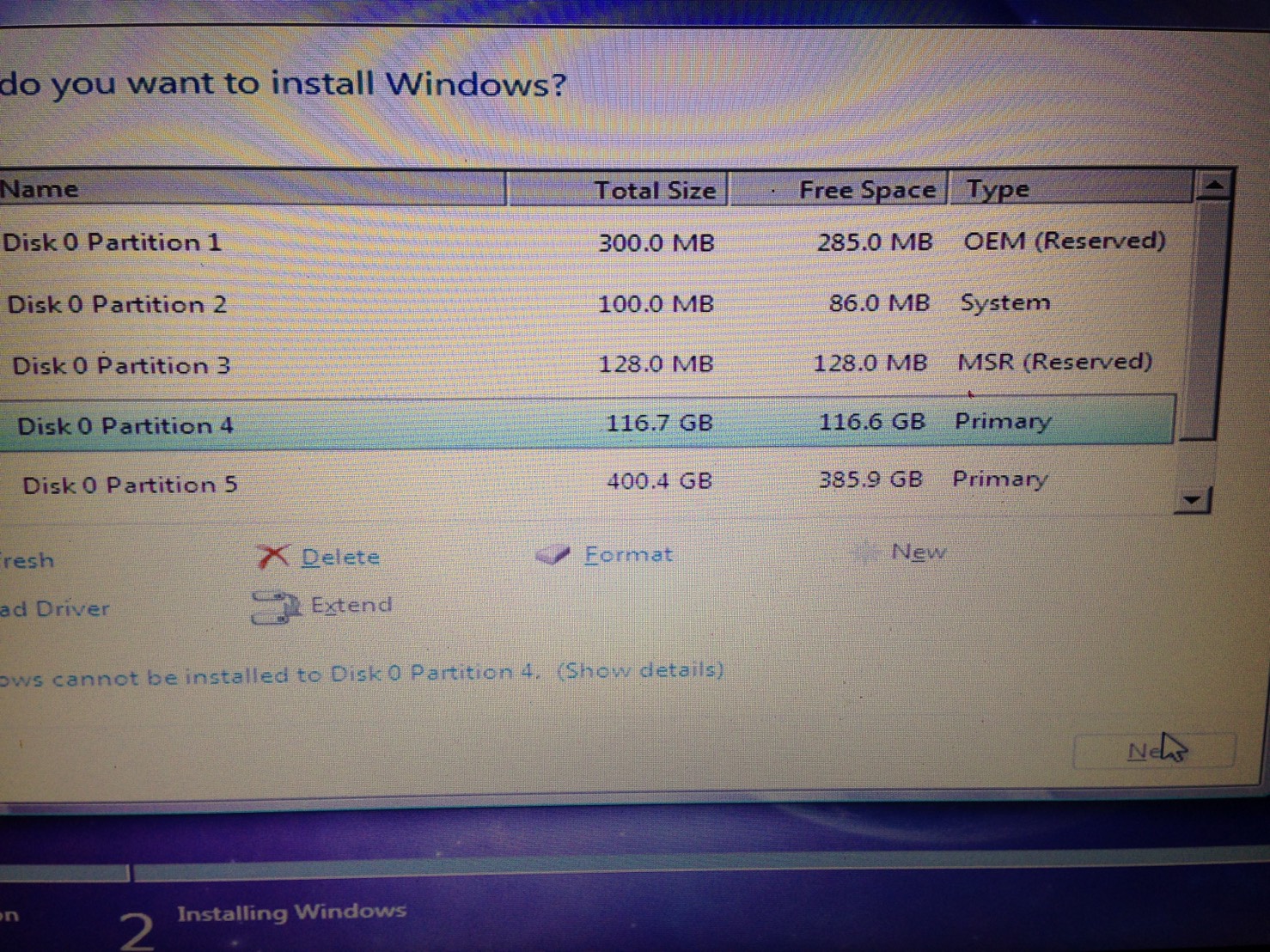The width and height of the screenshot is (1270, 952).
Task: Click the Format eraser icon
Action: pyautogui.click(x=553, y=555)
